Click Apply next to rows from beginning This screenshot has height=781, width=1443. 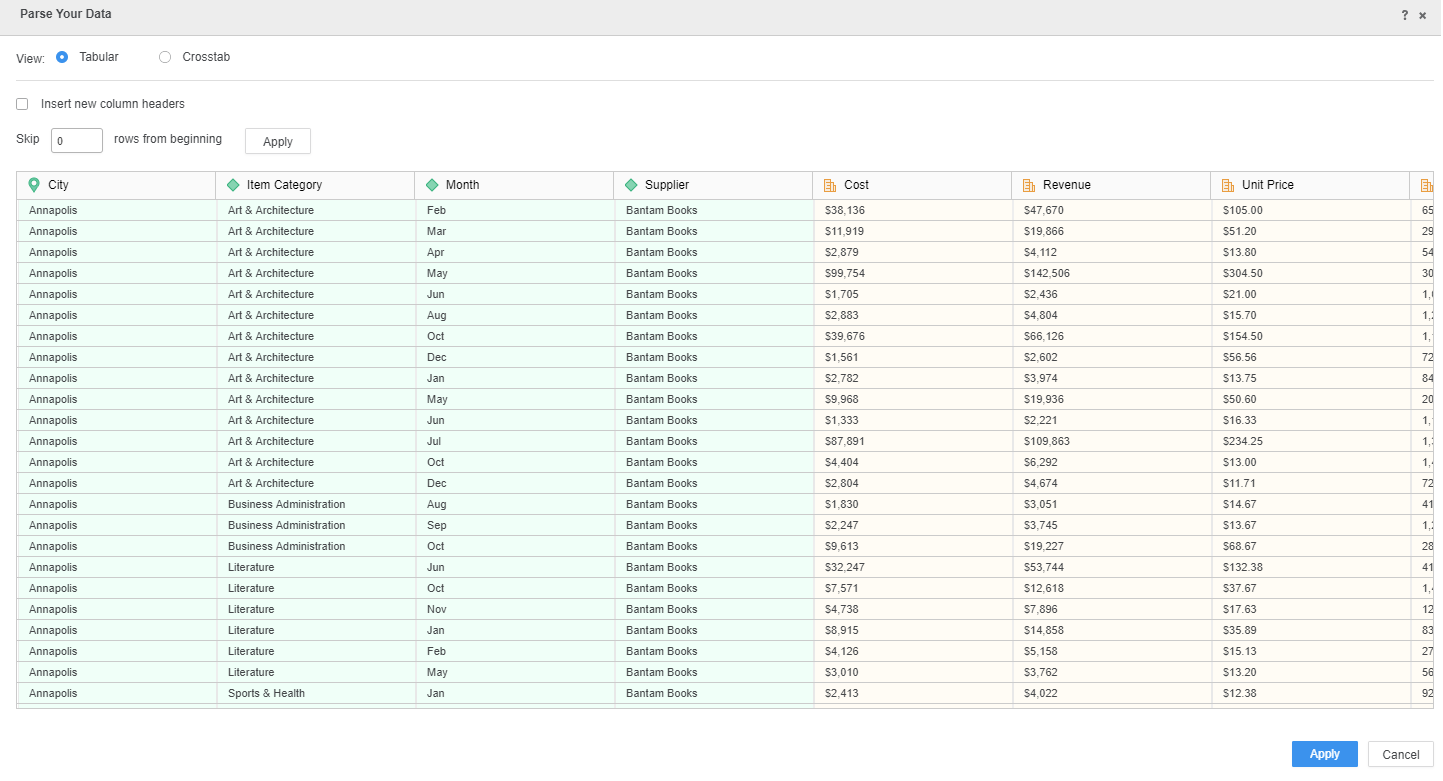tap(277, 142)
